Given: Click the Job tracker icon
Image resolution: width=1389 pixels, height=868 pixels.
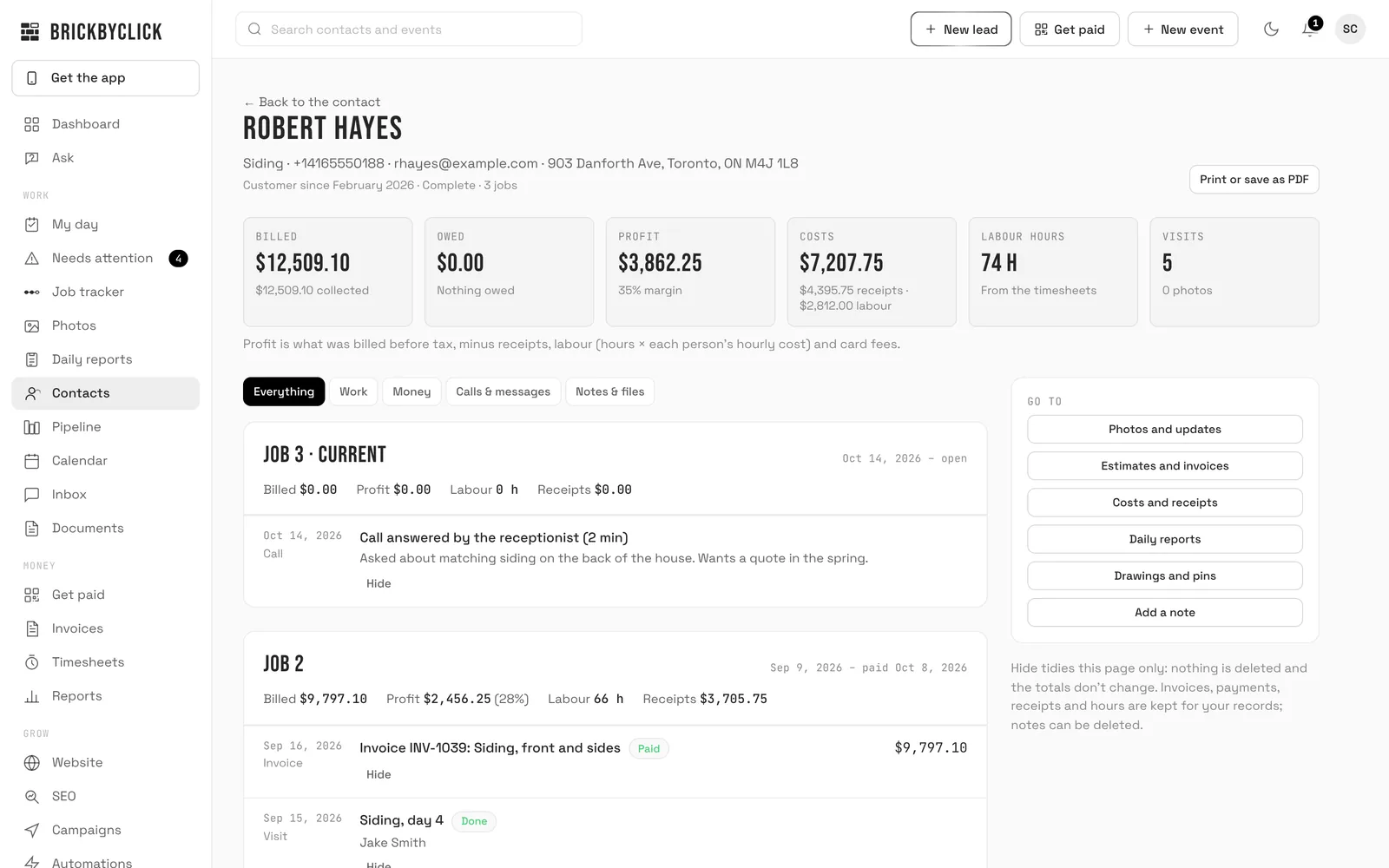Looking at the screenshot, I should [x=32, y=293].
